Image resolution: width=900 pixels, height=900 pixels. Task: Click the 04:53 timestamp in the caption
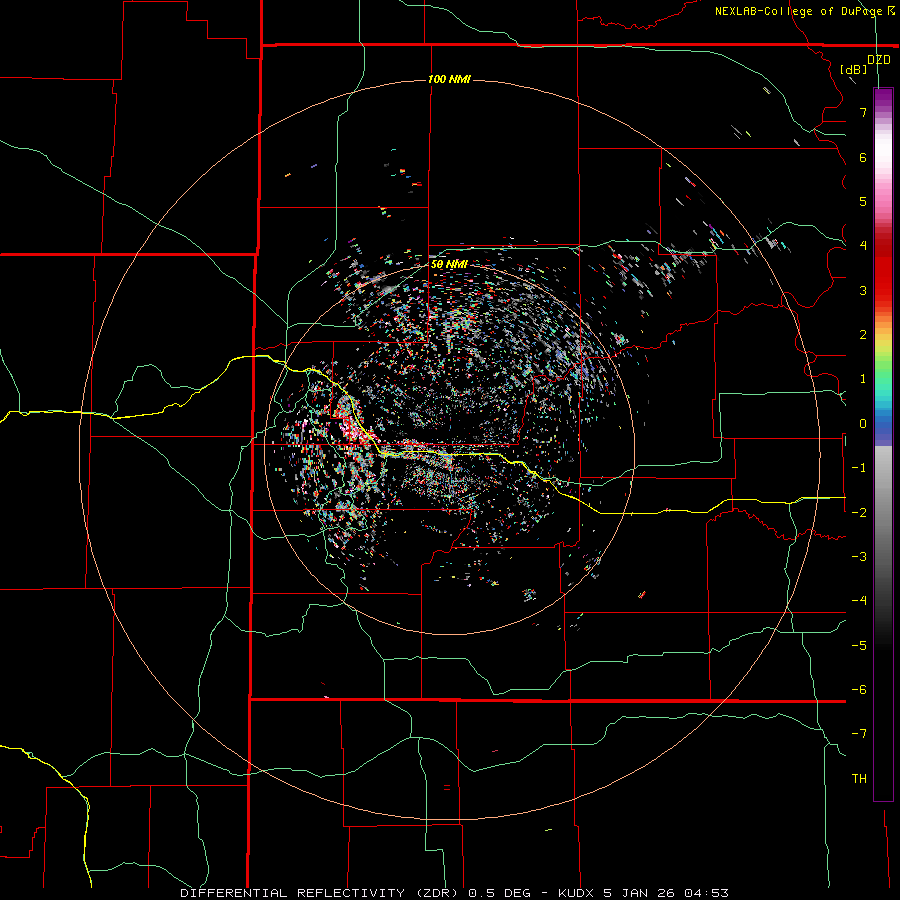tap(708, 893)
